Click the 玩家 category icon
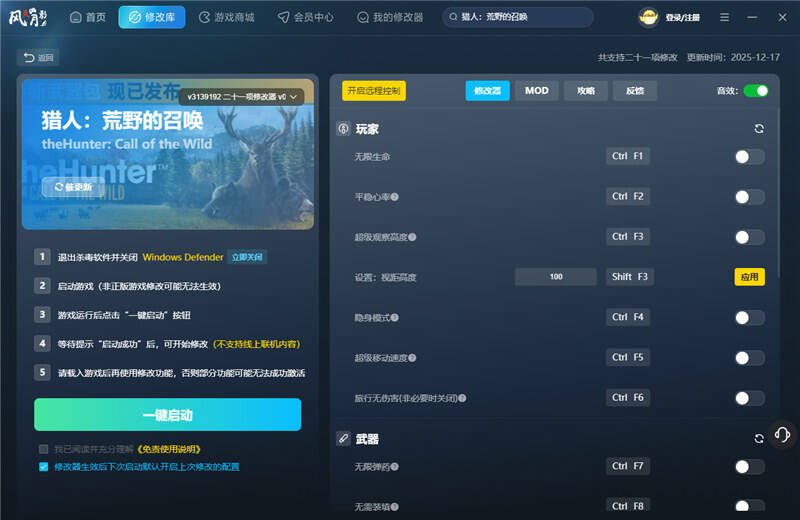The width and height of the screenshot is (800, 520). (343, 129)
